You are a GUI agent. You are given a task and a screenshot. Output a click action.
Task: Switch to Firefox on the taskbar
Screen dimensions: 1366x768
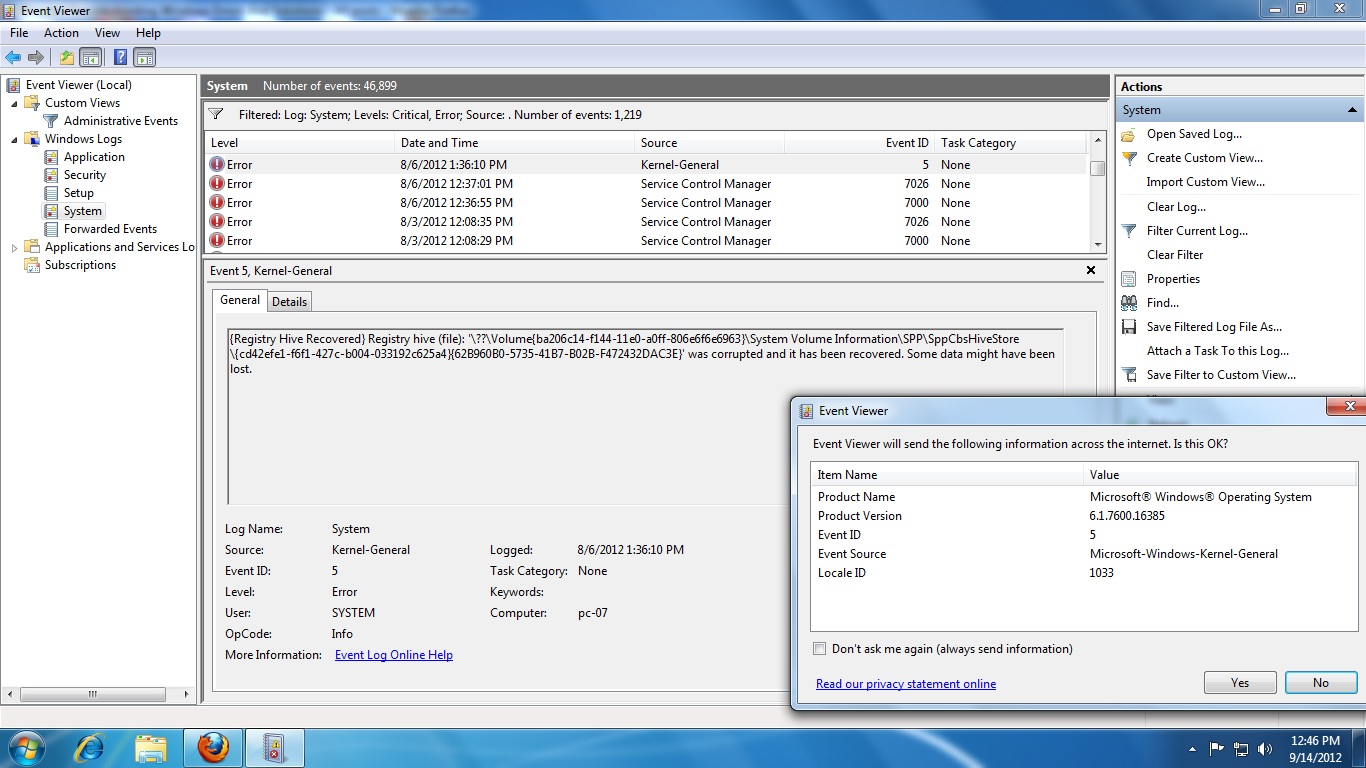pyautogui.click(x=212, y=747)
